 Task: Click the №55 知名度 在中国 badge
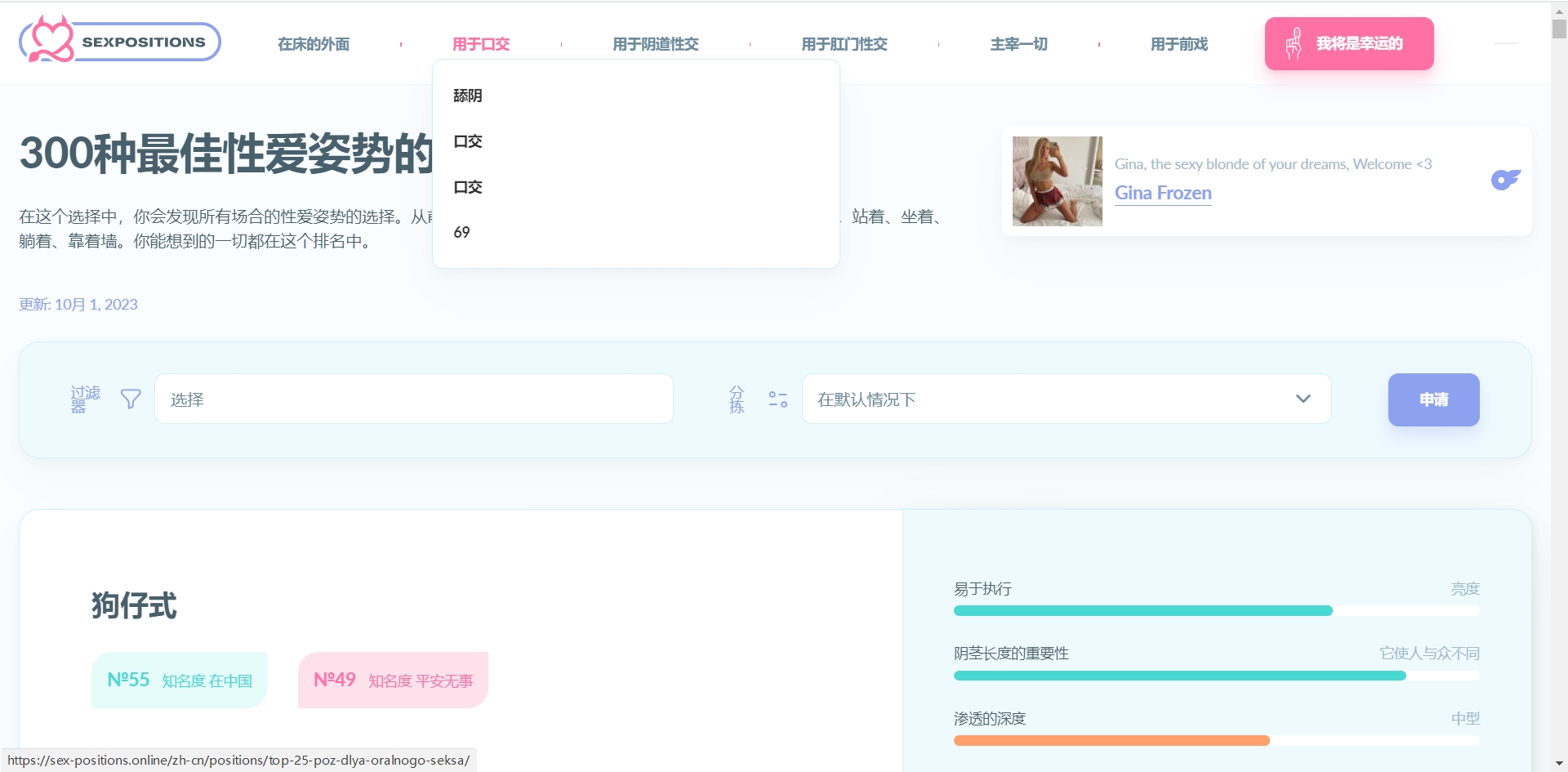[x=180, y=680]
